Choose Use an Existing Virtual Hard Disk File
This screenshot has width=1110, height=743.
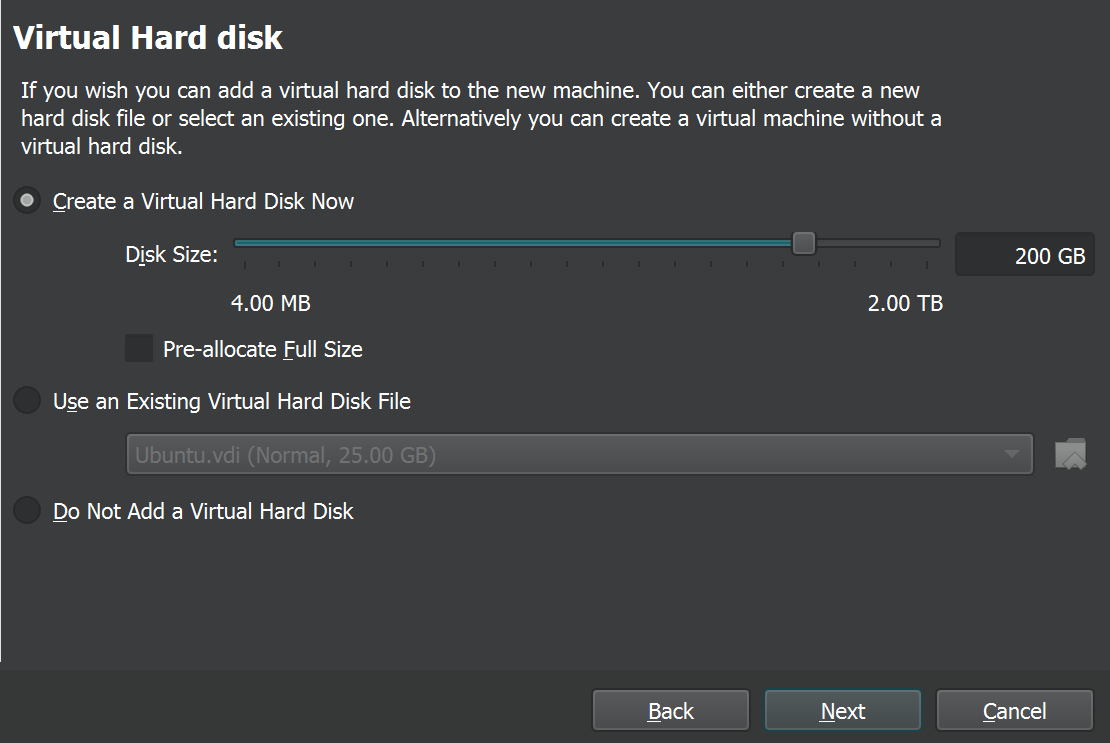click(28, 401)
